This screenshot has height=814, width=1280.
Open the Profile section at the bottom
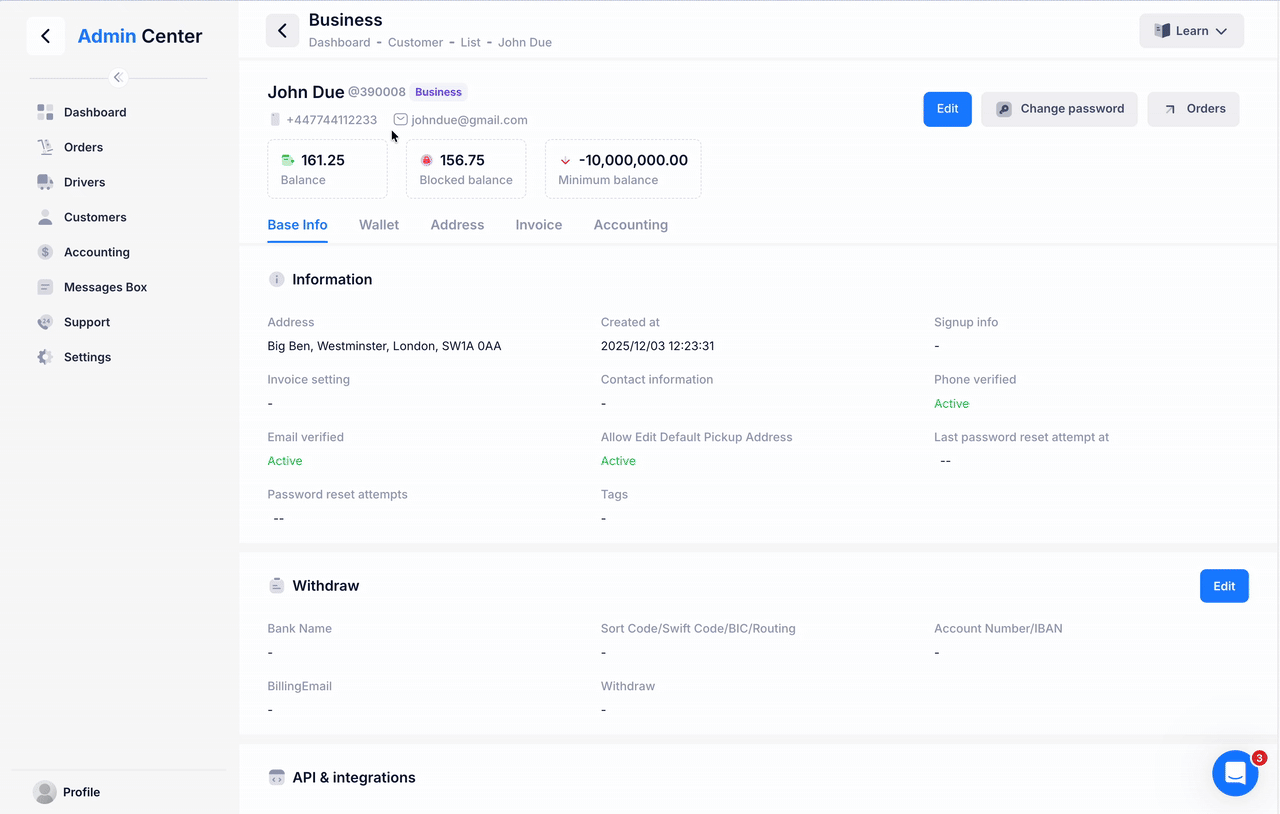[x=66, y=792]
